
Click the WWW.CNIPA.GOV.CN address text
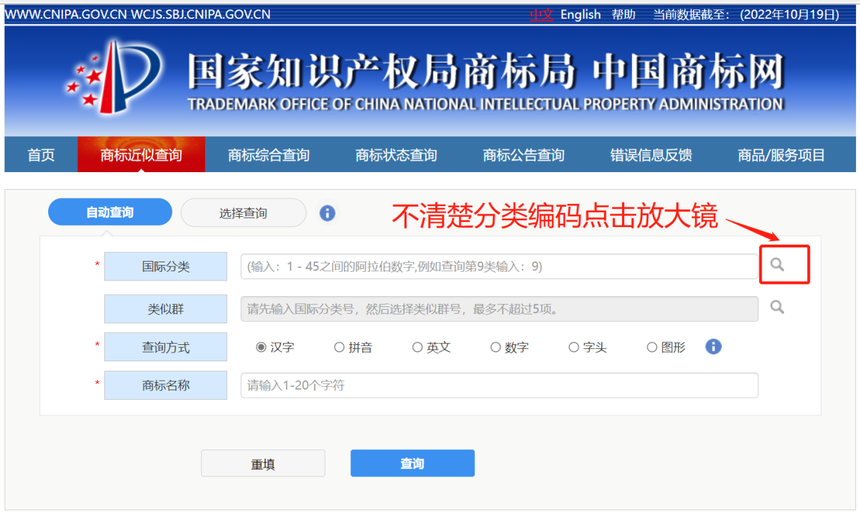pos(66,15)
